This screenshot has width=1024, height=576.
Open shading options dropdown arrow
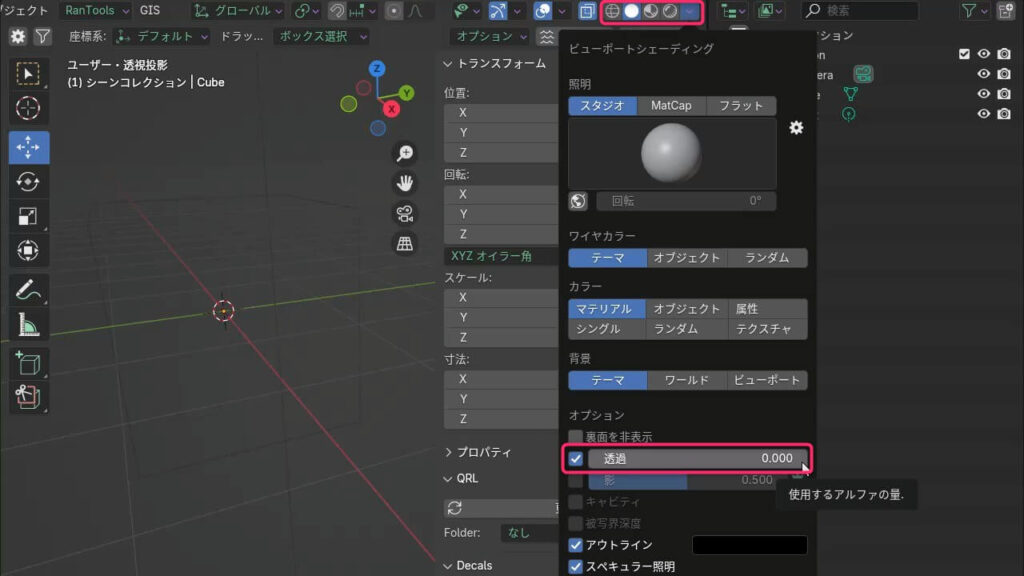(690, 11)
